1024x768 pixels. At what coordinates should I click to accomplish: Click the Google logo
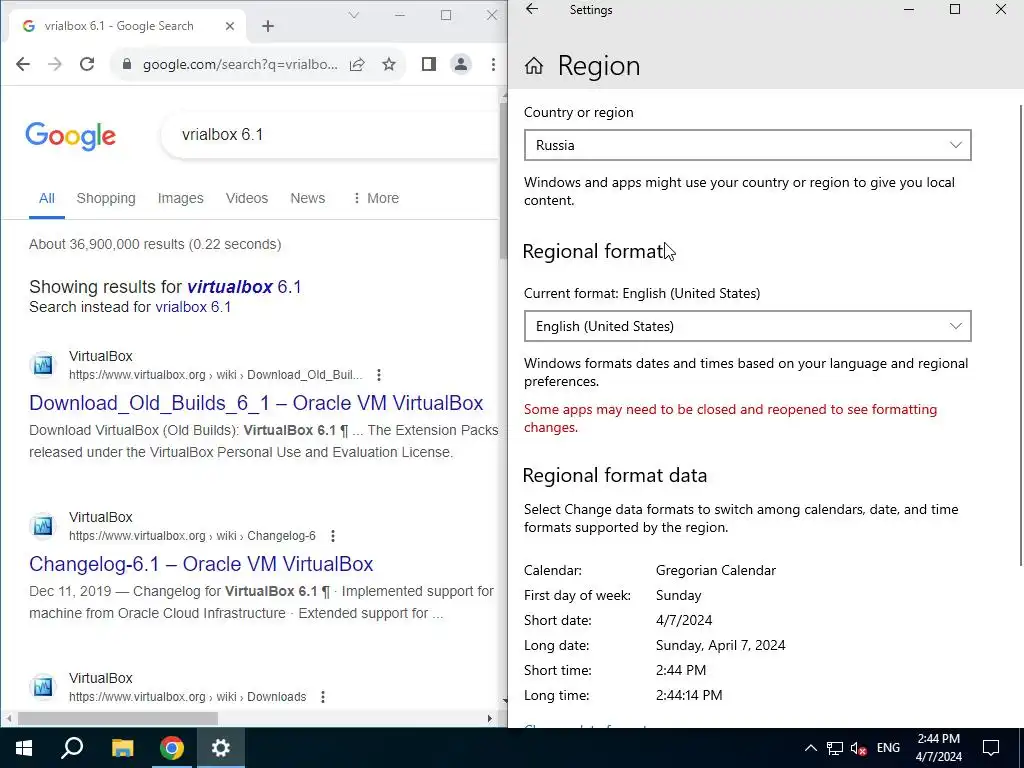coord(71,136)
